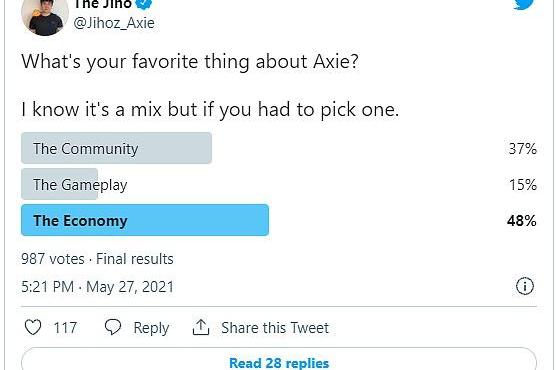Click the 117 likes count

[65, 328]
